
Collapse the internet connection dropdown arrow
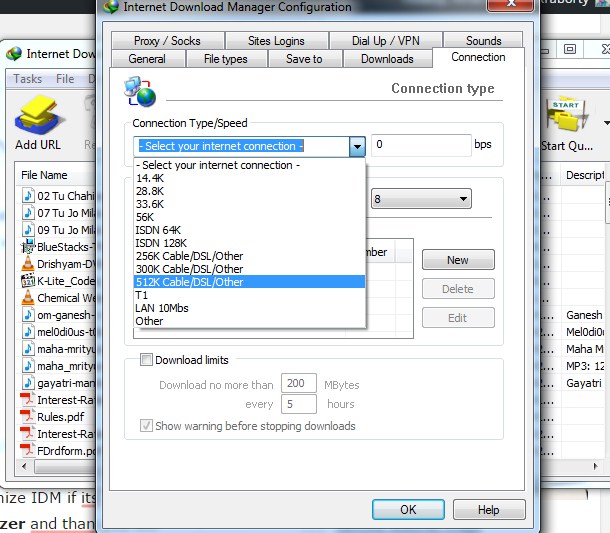pyautogui.click(x=357, y=147)
